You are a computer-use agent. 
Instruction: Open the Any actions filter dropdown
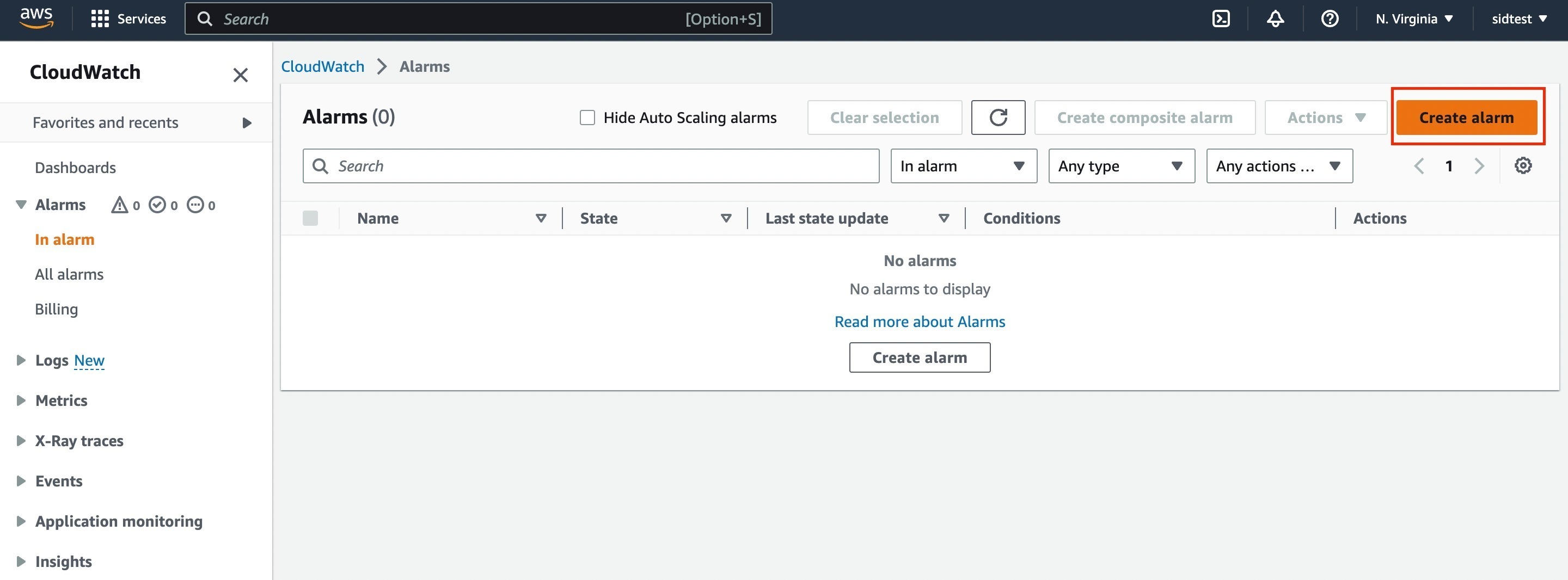[1279, 166]
